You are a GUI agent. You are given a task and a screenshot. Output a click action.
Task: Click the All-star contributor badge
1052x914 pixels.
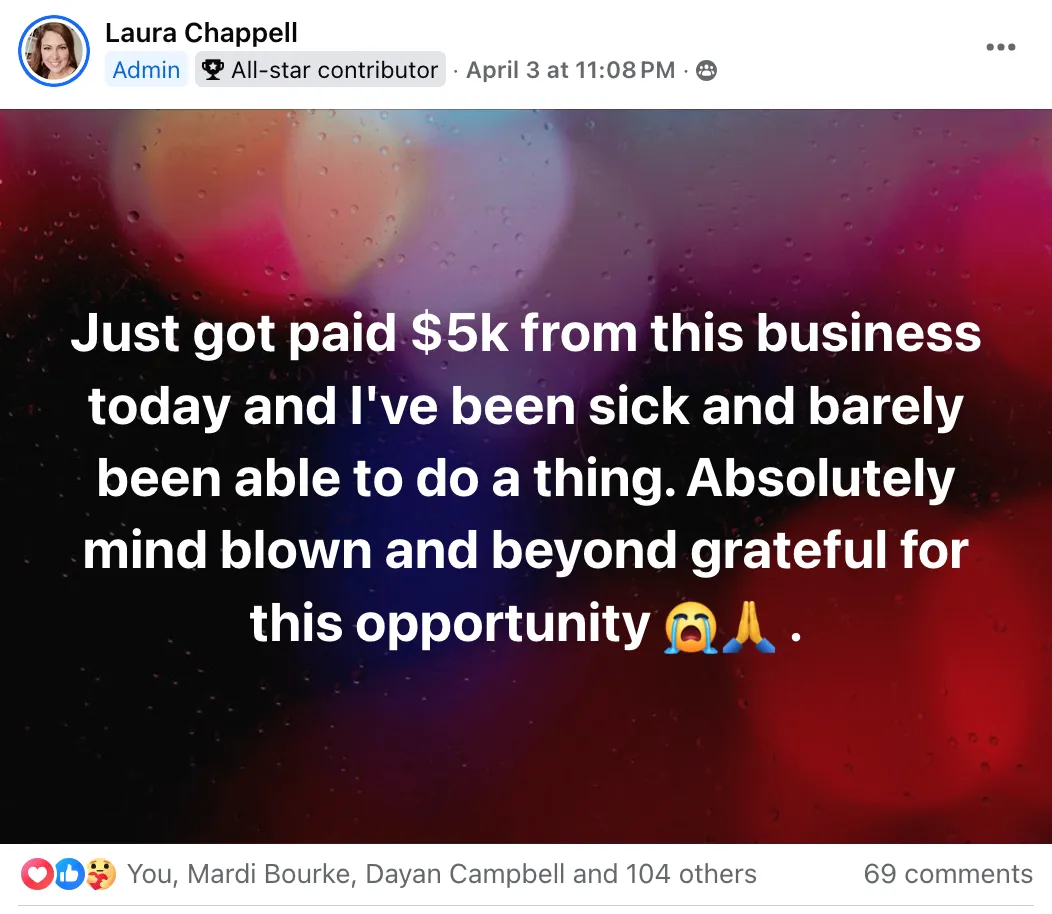(321, 70)
